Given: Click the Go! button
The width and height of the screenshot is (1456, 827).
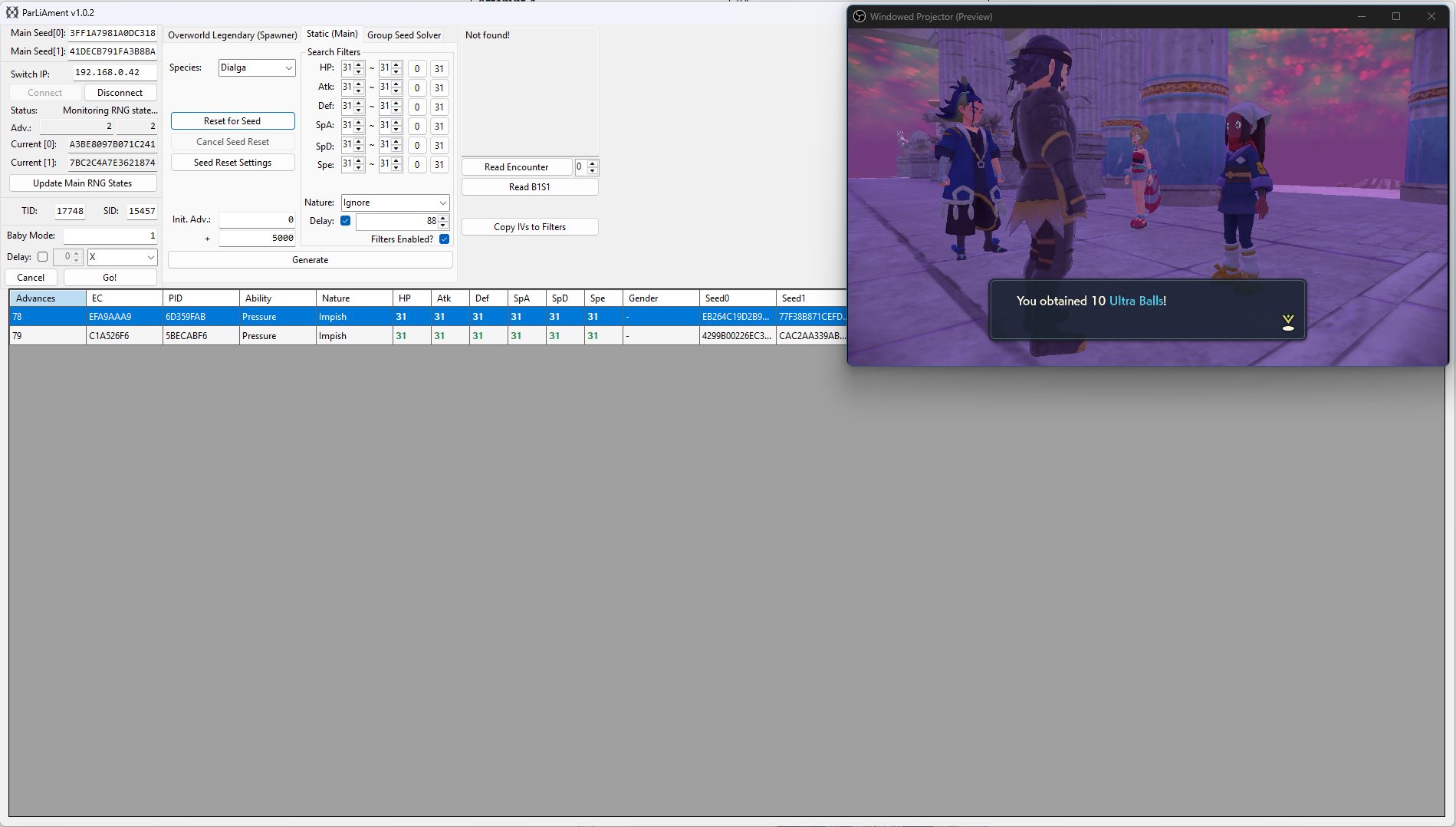Looking at the screenshot, I should coord(110,278).
